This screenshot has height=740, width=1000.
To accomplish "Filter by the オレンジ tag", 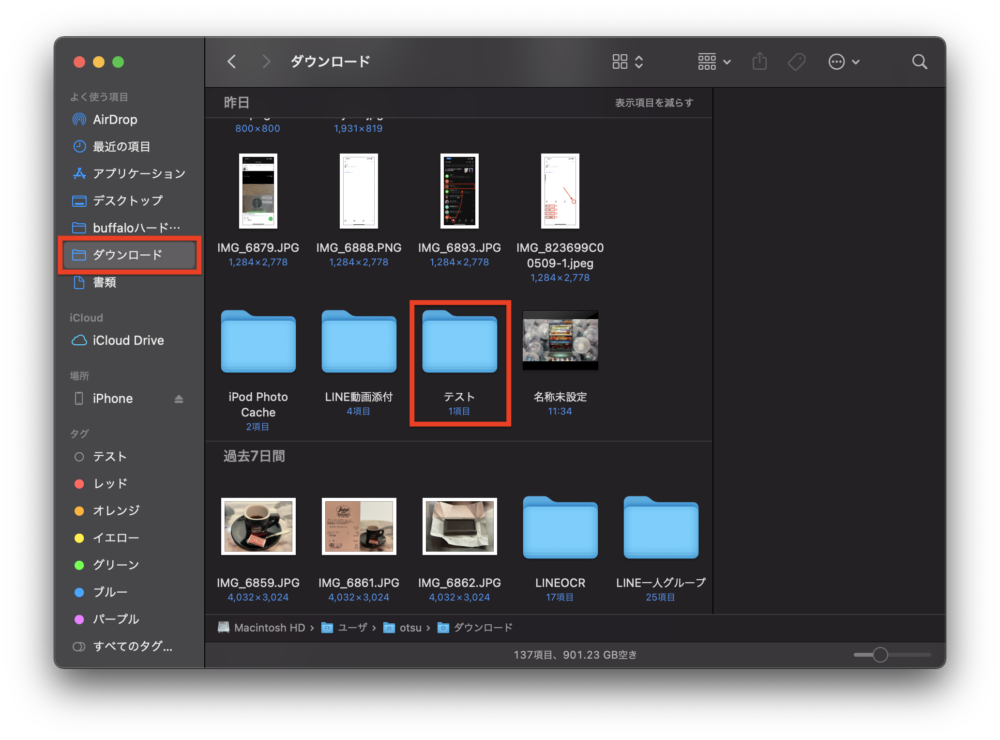I will click(x=129, y=510).
